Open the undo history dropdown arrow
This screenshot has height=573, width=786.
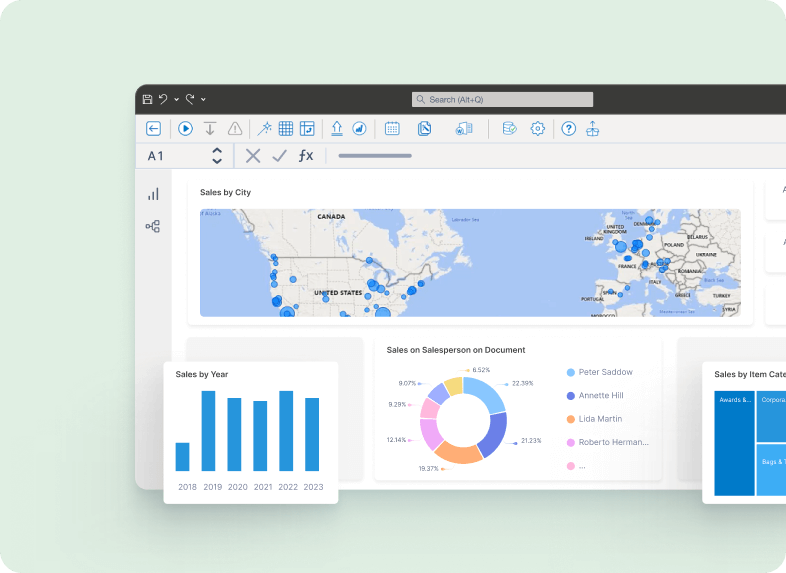click(176, 100)
